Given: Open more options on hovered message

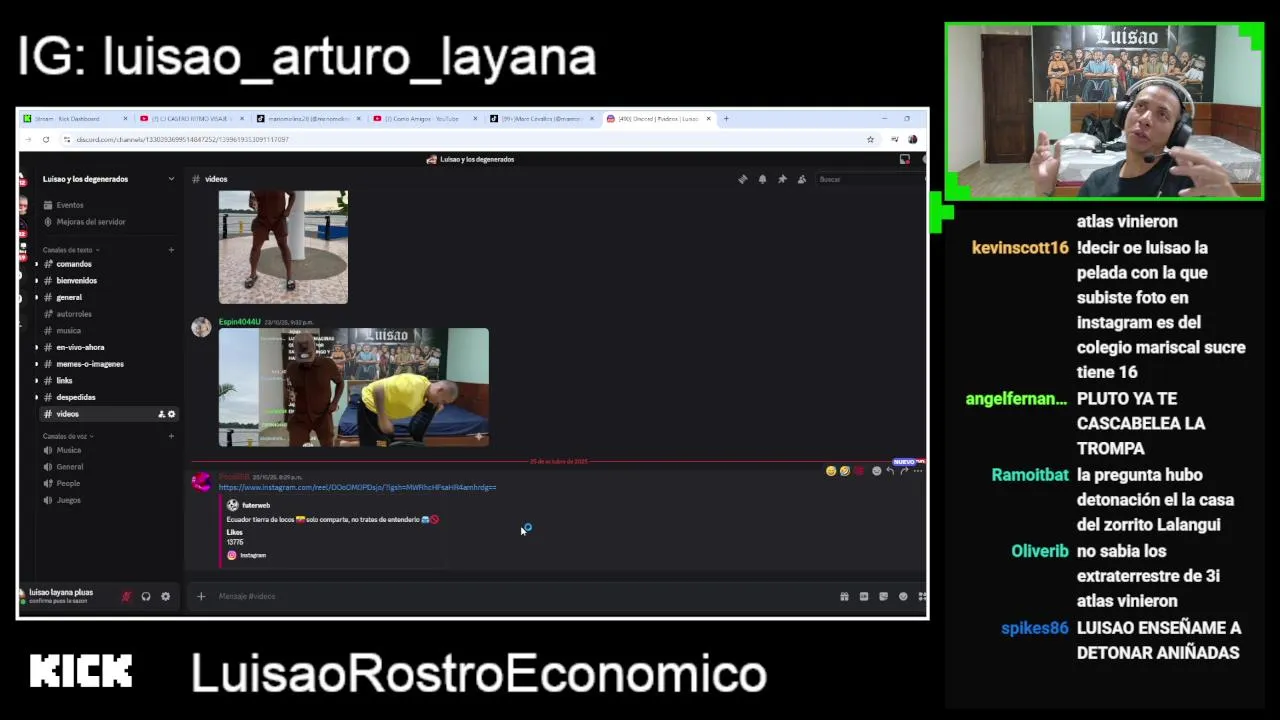Looking at the screenshot, I should point(917,470).
